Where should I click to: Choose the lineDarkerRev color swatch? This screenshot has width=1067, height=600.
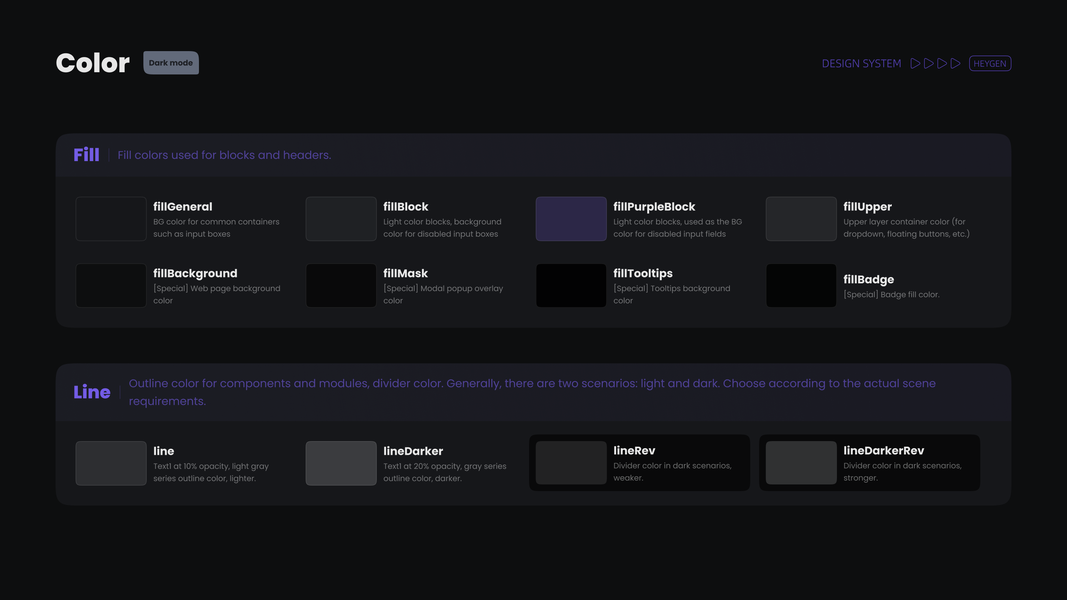(801, 463)
